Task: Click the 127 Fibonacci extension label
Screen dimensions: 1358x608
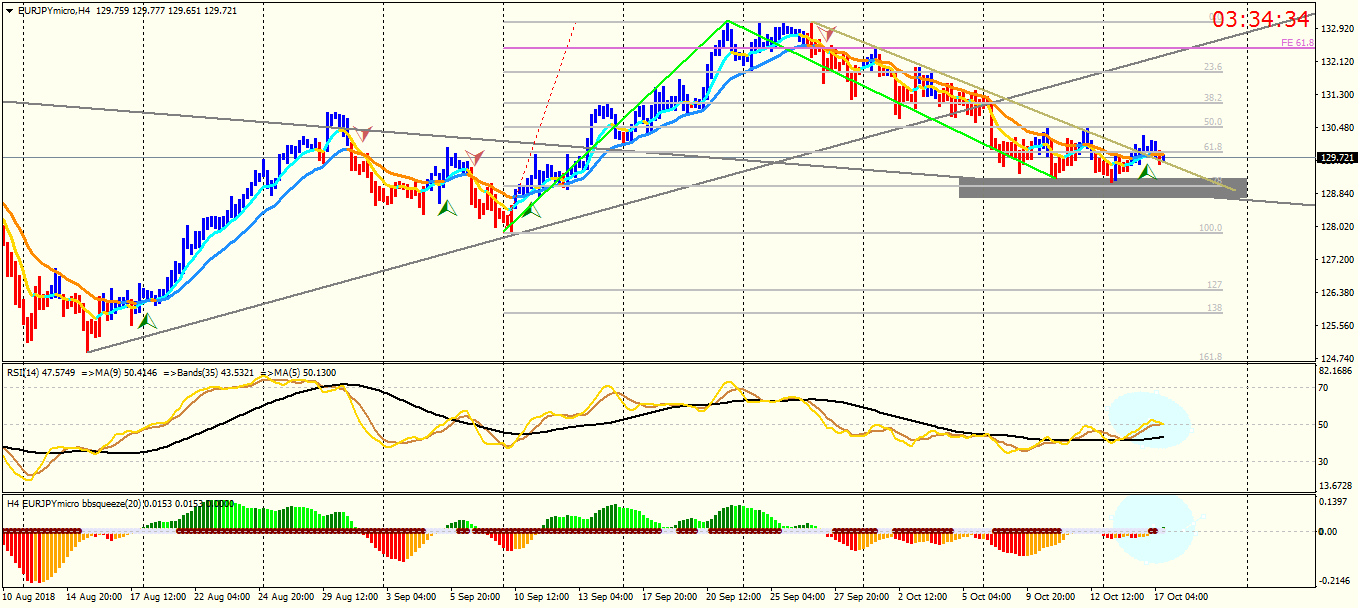Action: (1214, 285)
